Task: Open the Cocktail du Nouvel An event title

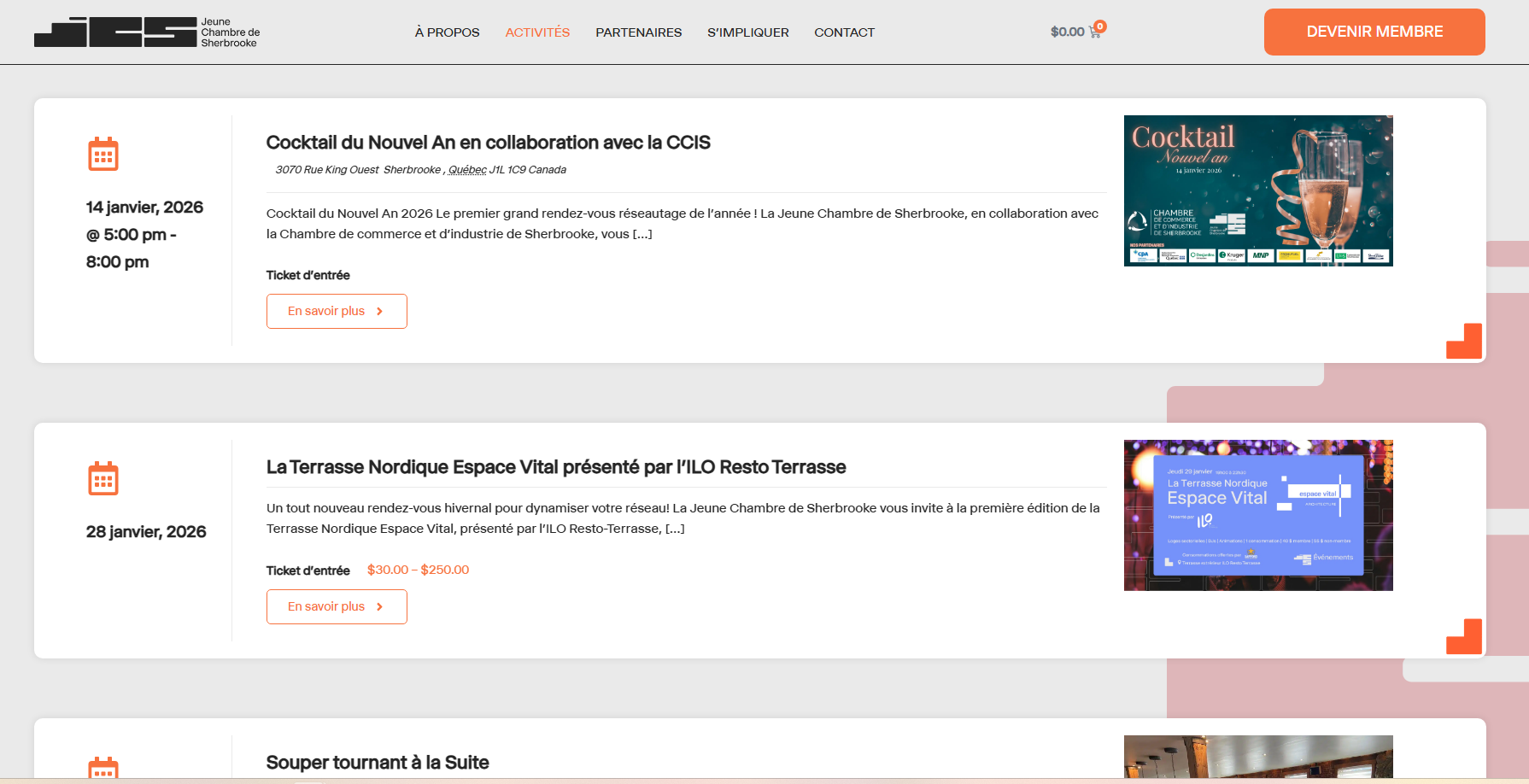Action: [x=488, y=143]
